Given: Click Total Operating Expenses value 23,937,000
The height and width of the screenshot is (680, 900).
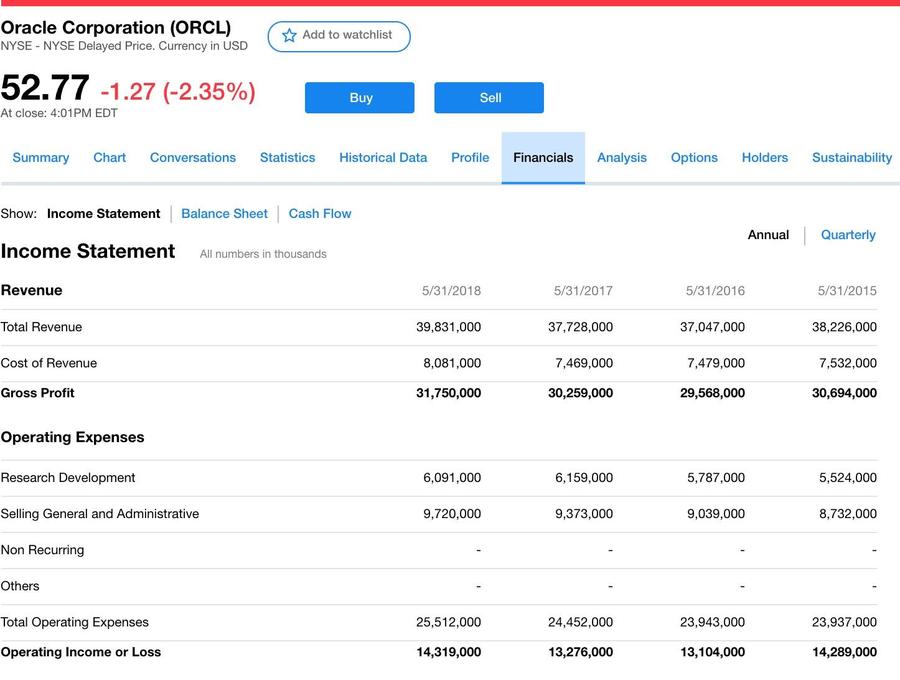Looking at the screenshot, I should (x=844, y=623).
